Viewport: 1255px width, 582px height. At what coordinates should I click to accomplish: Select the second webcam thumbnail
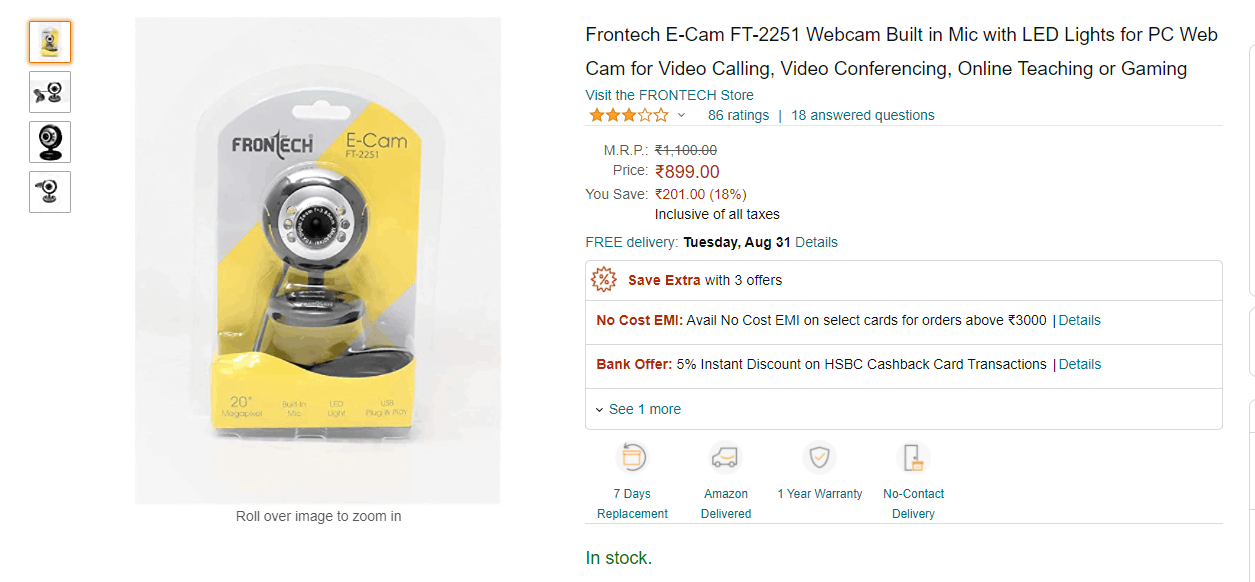click(x=50, y=92)
